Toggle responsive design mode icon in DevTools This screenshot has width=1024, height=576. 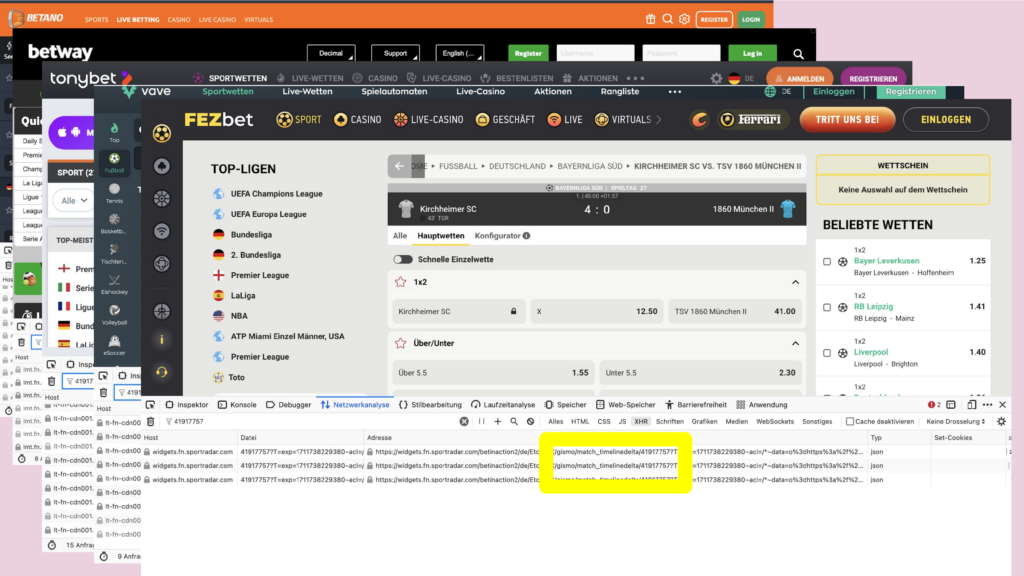972,405
